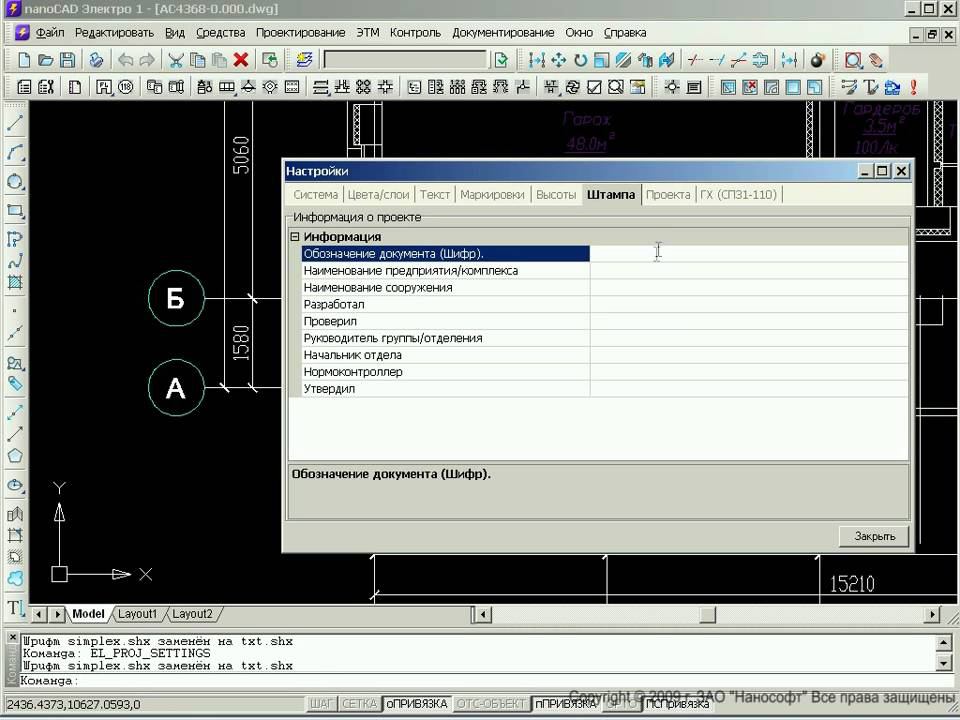Delete objects with red X icon
The width and height of the screenshot is (960, 720).
coord(241,60)
